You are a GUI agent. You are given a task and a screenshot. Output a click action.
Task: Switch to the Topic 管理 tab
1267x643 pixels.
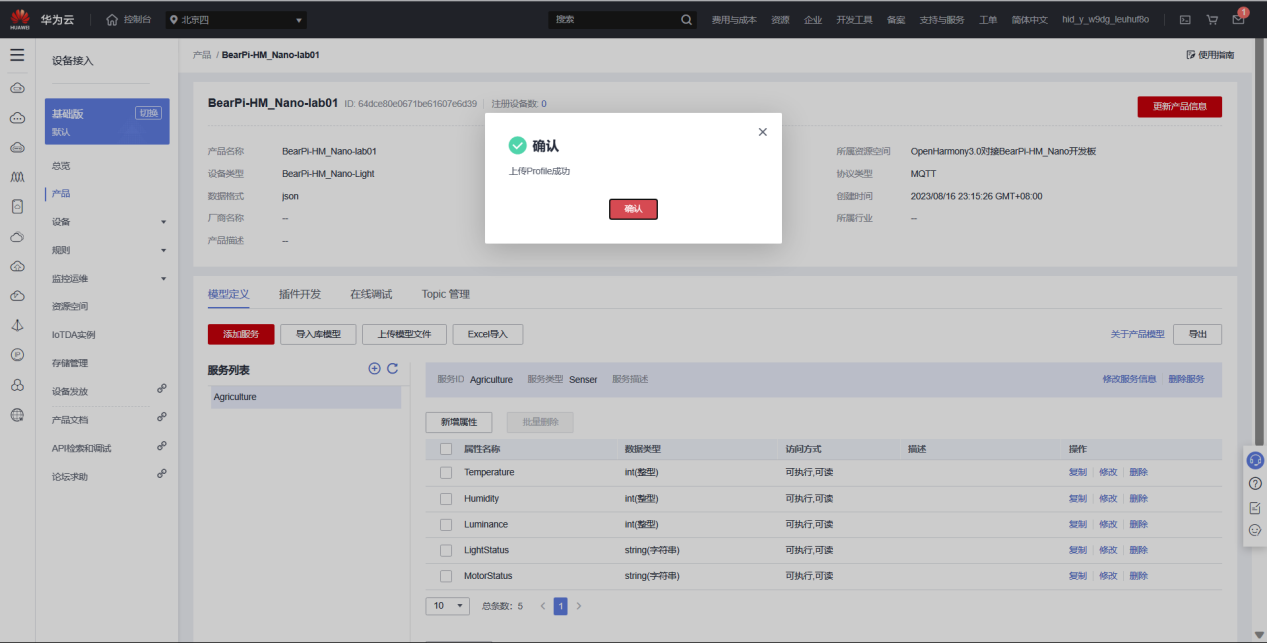[446, 294]
